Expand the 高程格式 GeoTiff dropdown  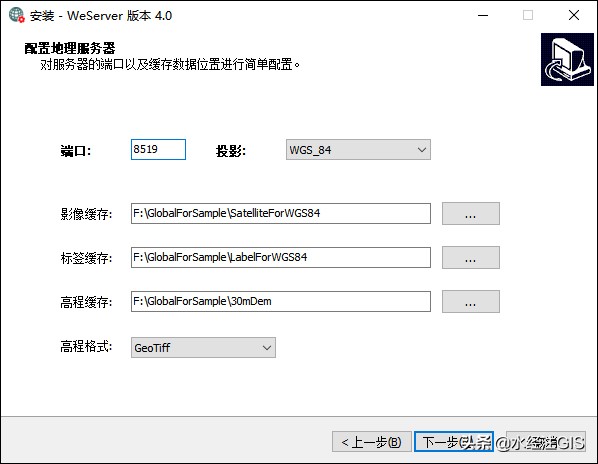coord(203,348)
